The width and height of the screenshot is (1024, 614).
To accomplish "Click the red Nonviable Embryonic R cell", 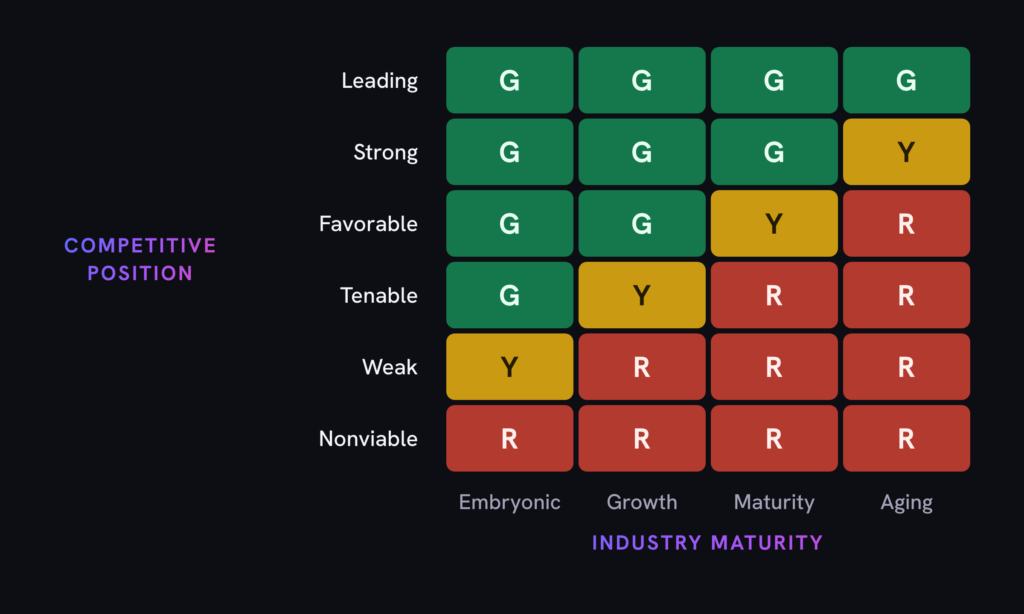I will point(509,438).
